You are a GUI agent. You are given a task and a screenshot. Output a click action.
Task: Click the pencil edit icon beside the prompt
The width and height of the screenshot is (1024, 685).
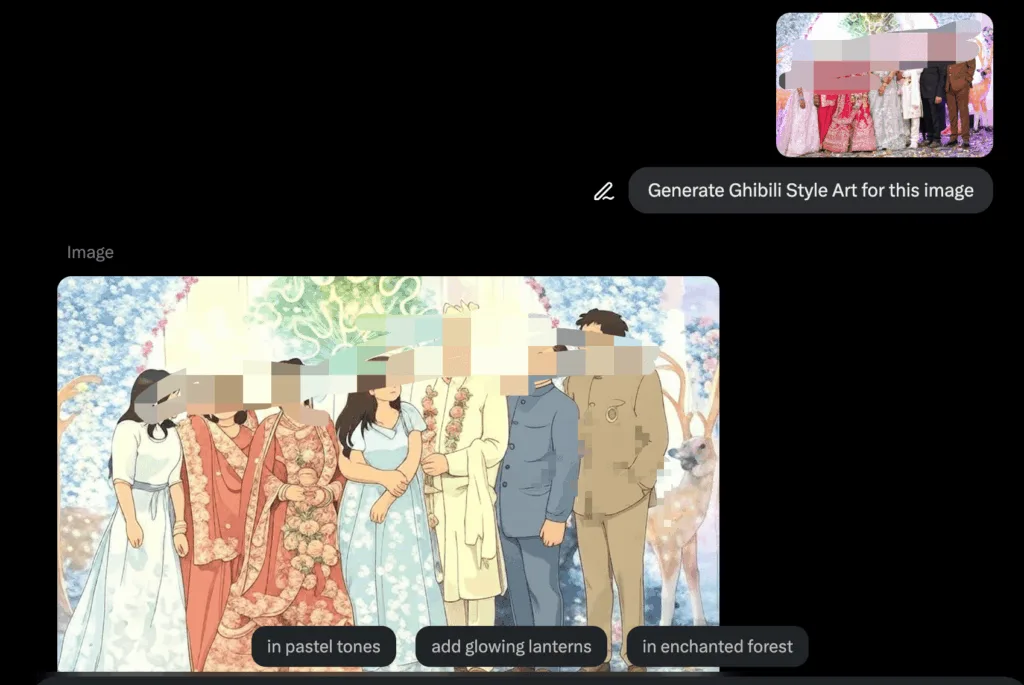603,191
